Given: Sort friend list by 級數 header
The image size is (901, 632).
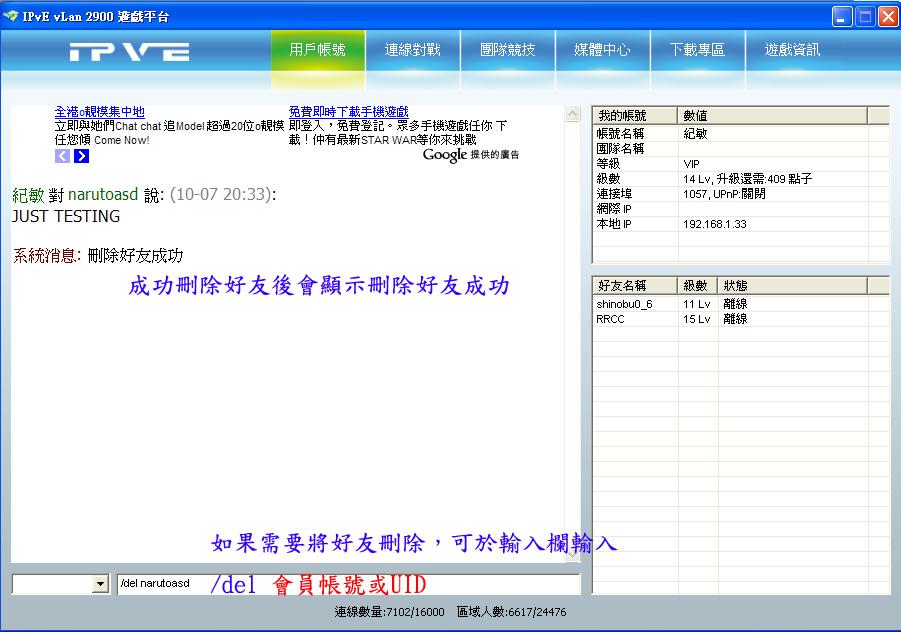Looking at the screenshot, I should pos(698,286).
